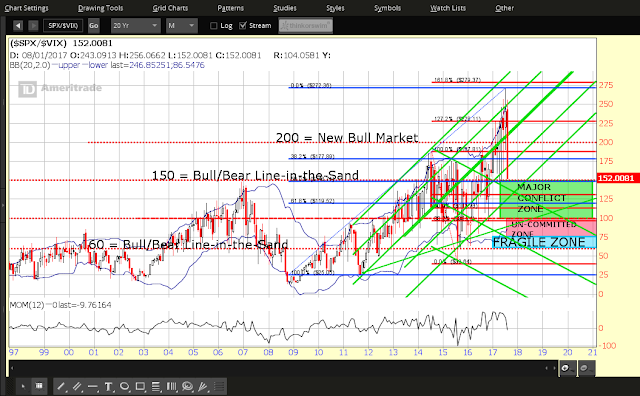Open the Other menu
640x396 pixels.
pos(504,8)
